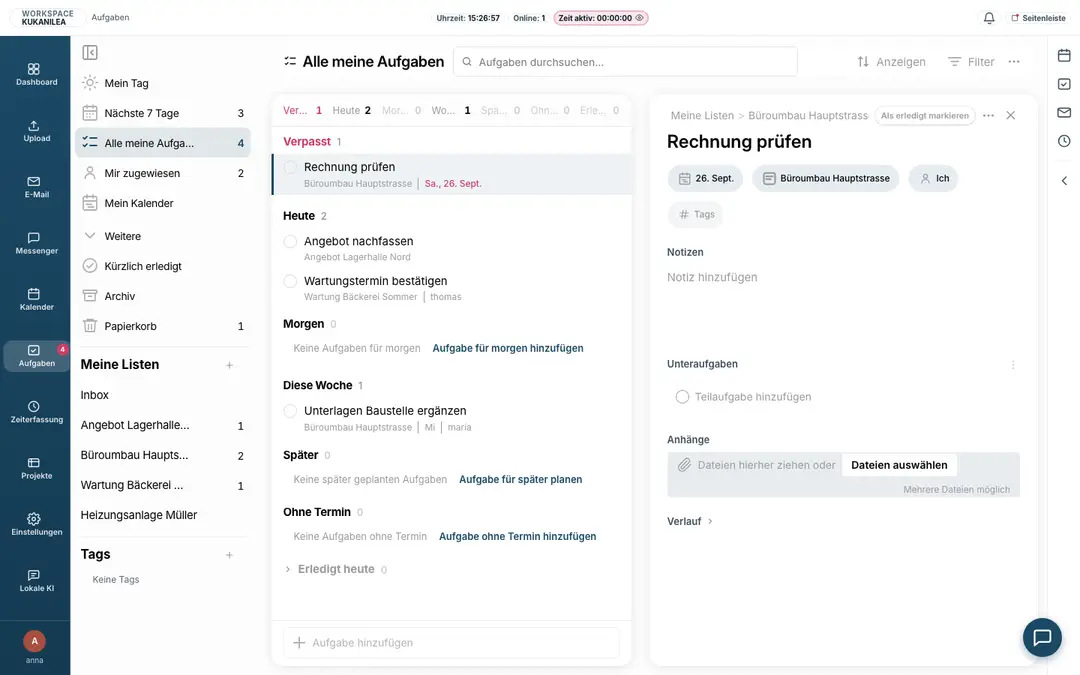Open the Ich assignee chip
The width and height of the screenshot is (1080, 675).
coord(933,178)
